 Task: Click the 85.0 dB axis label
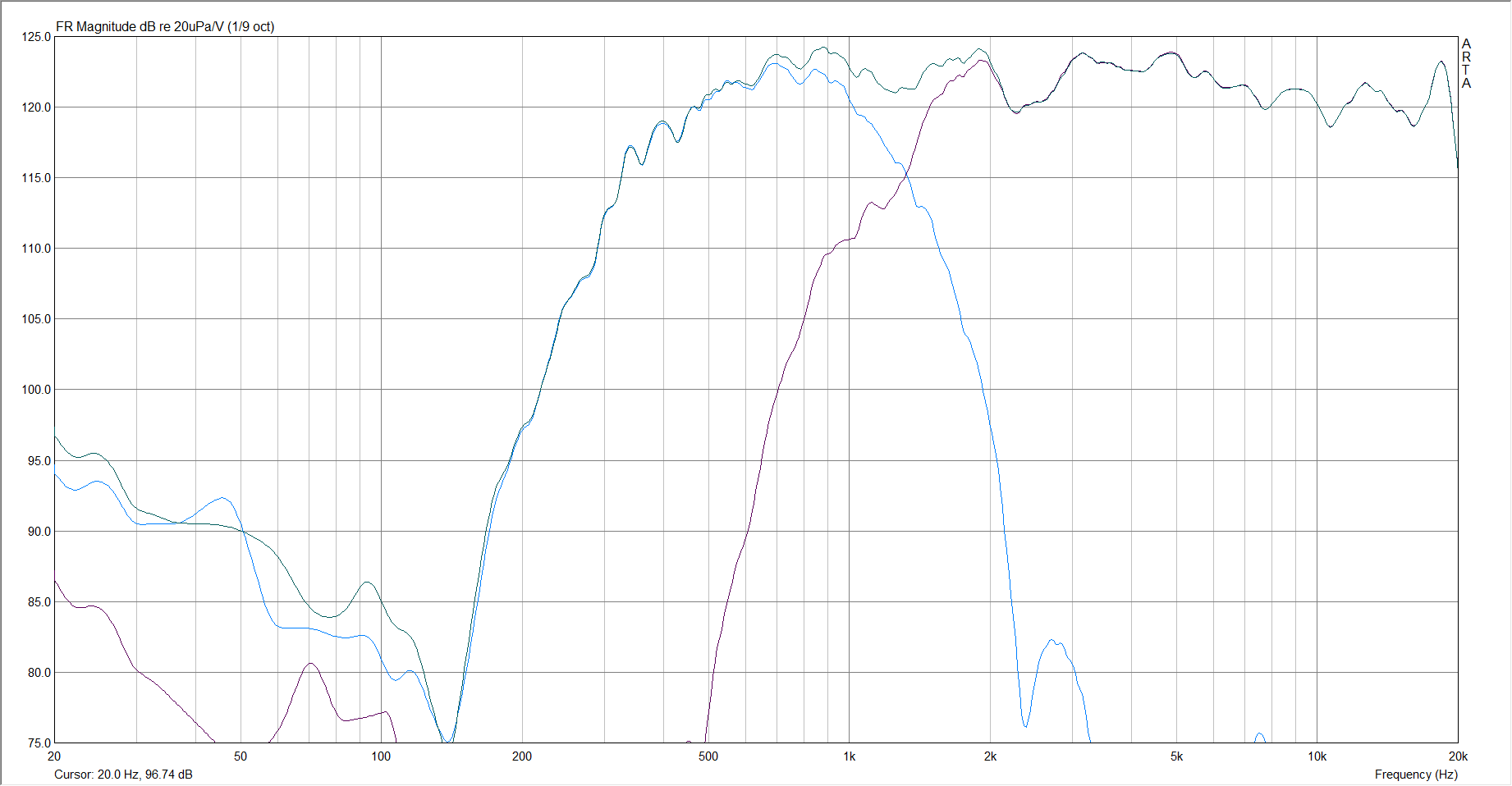39,602
